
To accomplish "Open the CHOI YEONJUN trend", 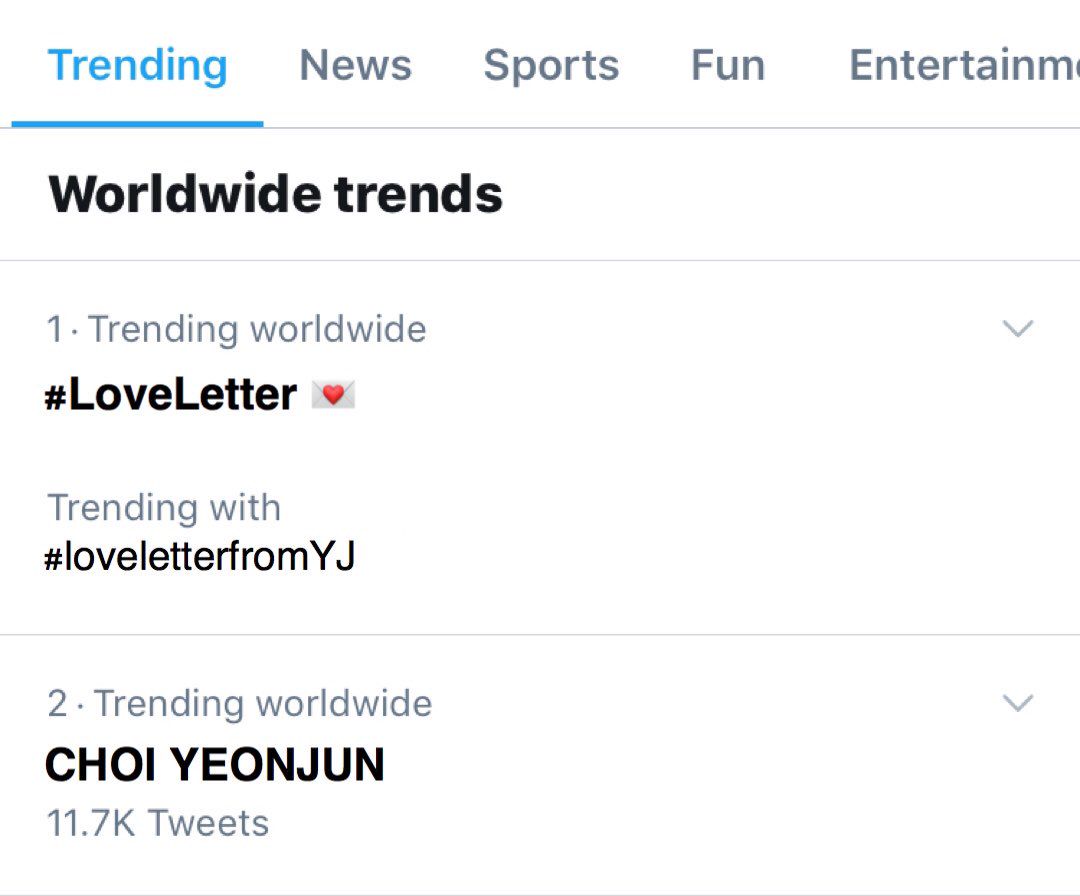I will pos(214,764).
